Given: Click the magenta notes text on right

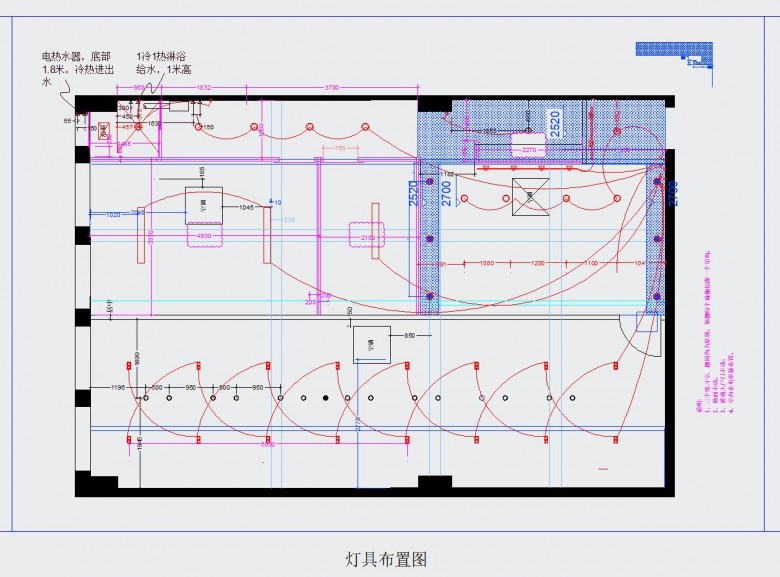Looking at the screenshot, I should click(x=702, y=363).
